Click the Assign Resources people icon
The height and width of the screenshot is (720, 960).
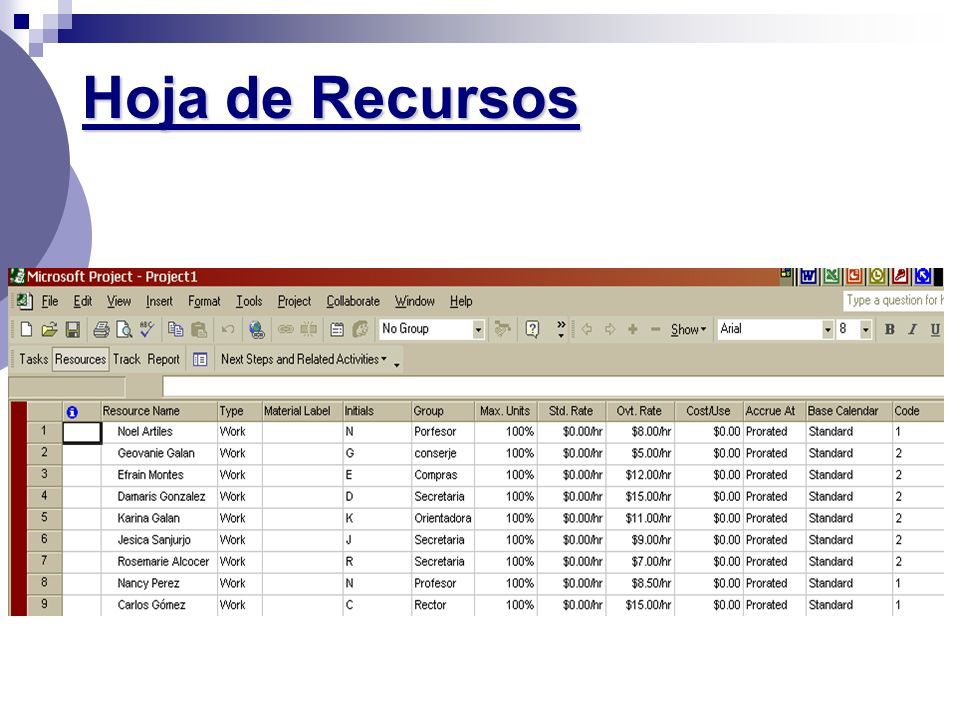click(361, 329)
